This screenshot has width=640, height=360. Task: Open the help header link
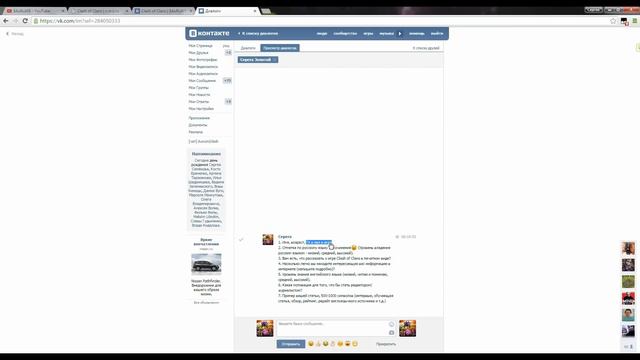tap(417, 33)
